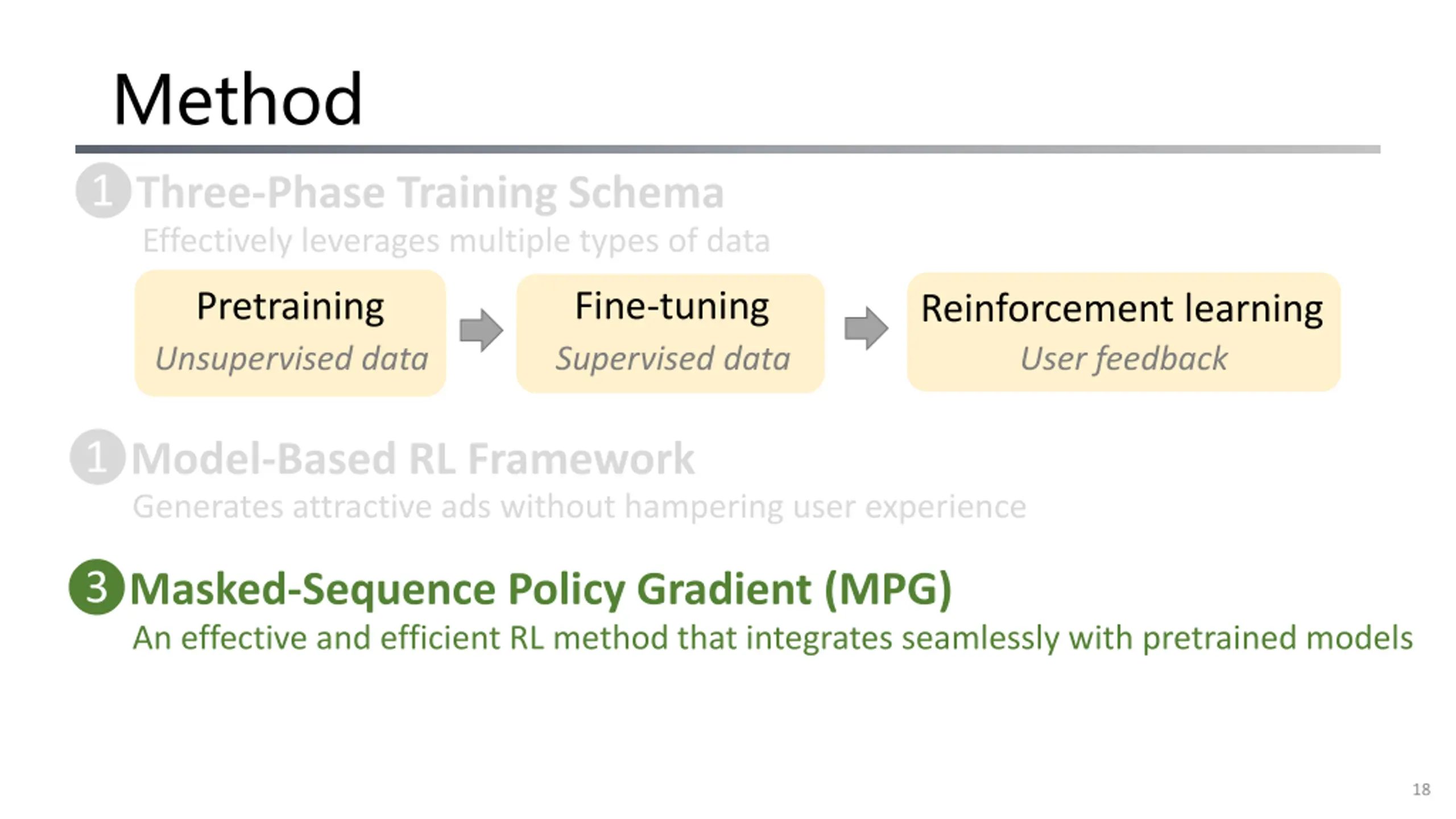Click the "Masked-Sequence Policy Gradient (MPG)" heading
Screen dimensions: 1456x819
pos(541,589)
